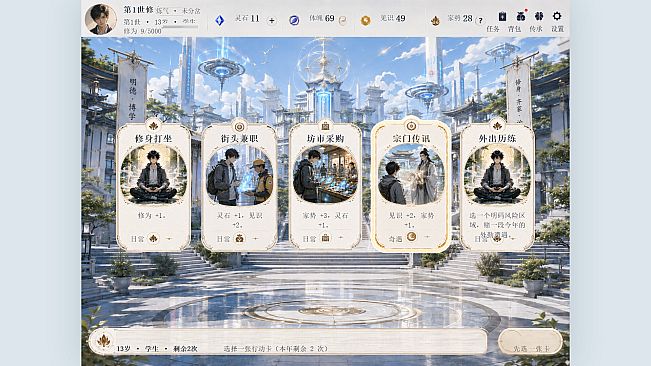Click the lotus emblem atop 修身打坐 card
This screenshot has height=366, width=651.
coord(154,126)
